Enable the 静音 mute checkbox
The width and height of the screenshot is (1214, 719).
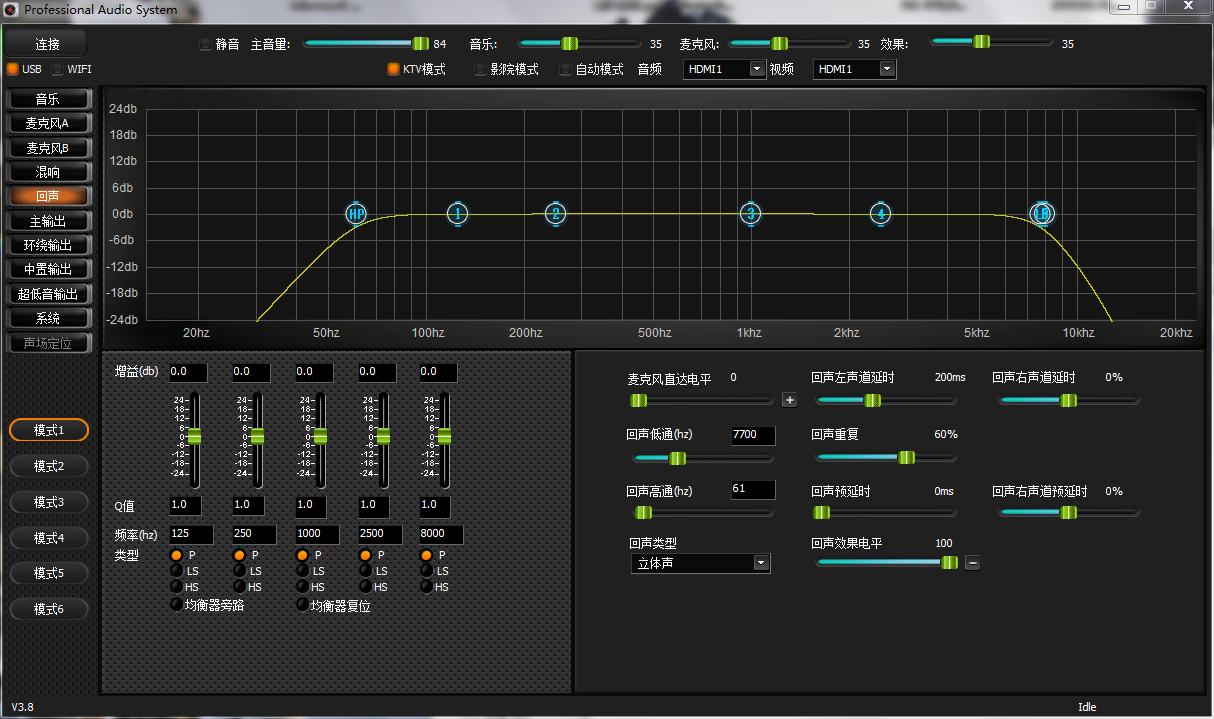pos(206,44)
